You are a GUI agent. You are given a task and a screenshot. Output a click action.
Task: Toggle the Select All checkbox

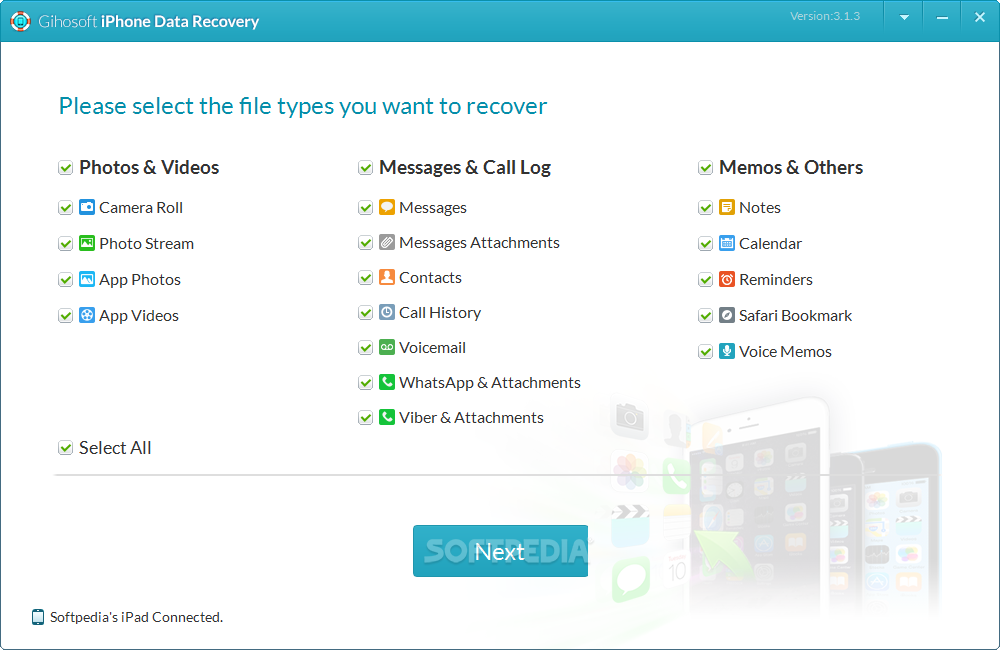pos(65,448)
